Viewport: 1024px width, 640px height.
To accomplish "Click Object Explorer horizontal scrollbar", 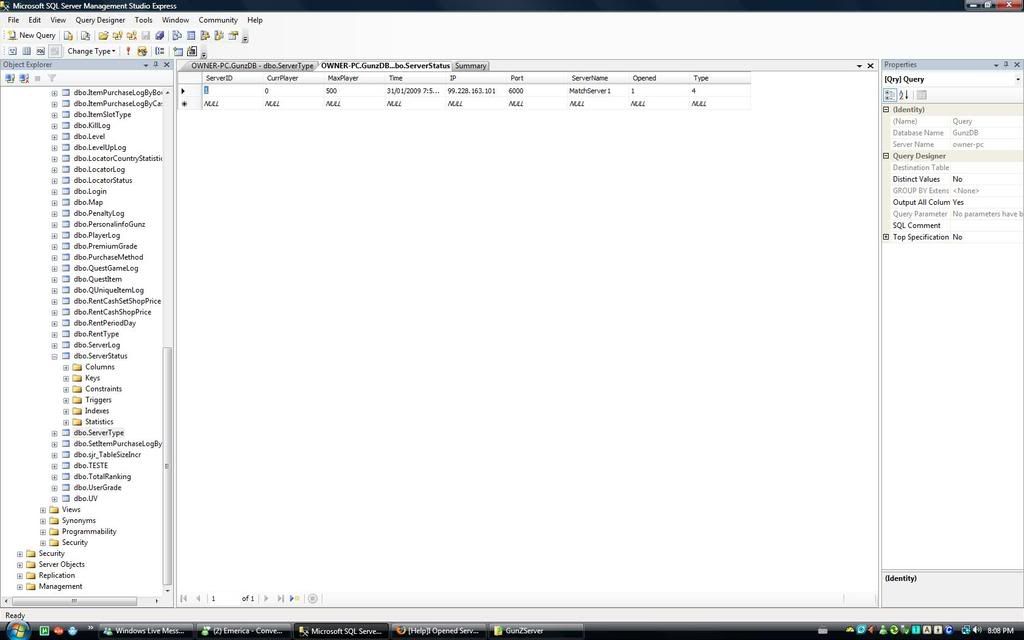I will (x=74, y=601).
